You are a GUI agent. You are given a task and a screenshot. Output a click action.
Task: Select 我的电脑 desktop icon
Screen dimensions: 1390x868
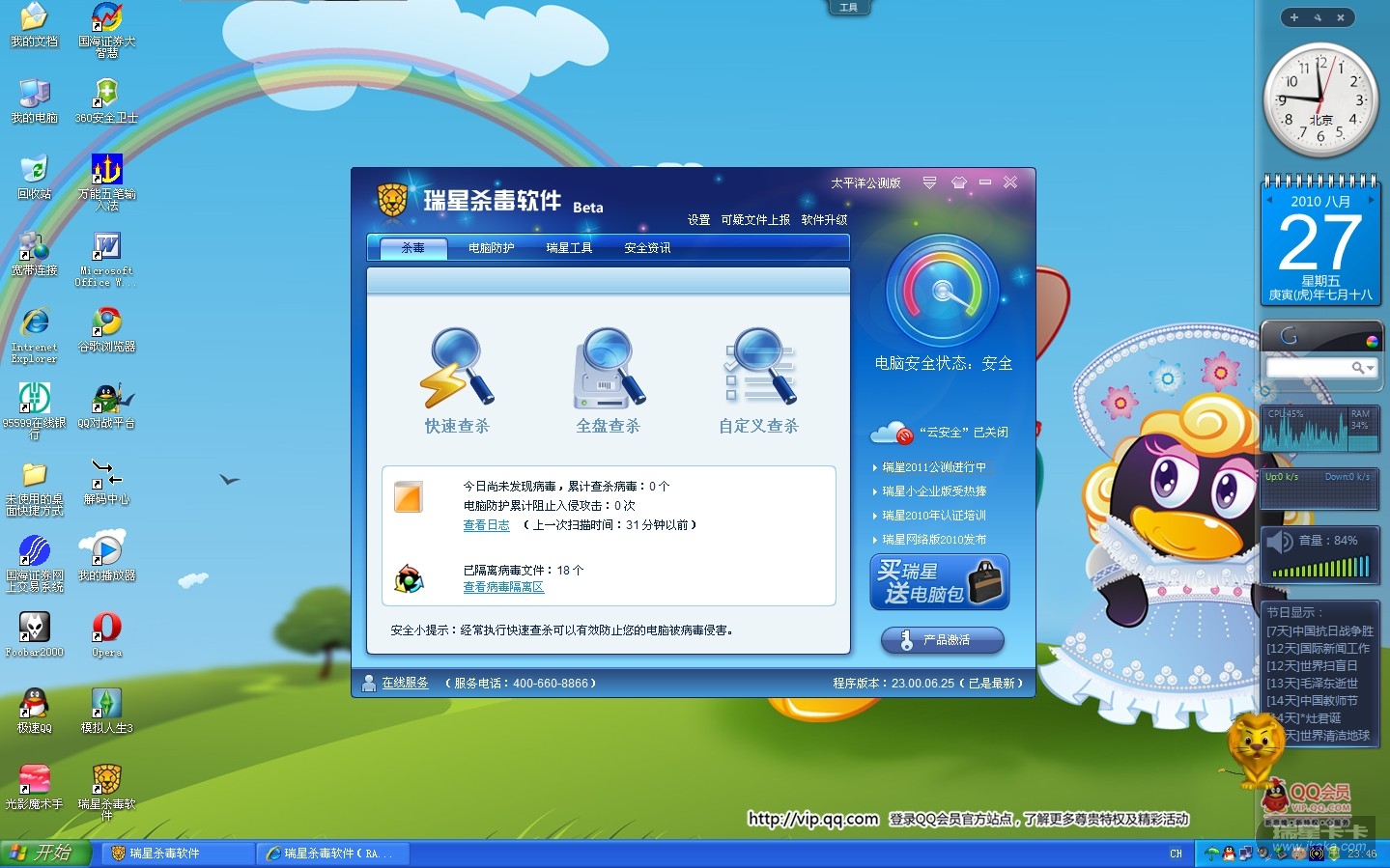coord(34,101)
